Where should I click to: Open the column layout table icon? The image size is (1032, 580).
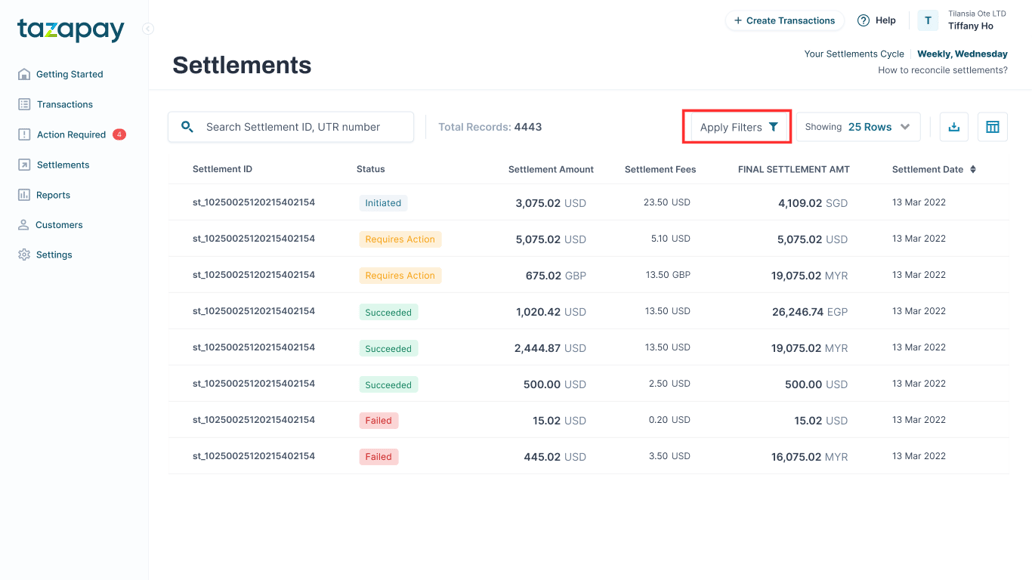(992, 127)
